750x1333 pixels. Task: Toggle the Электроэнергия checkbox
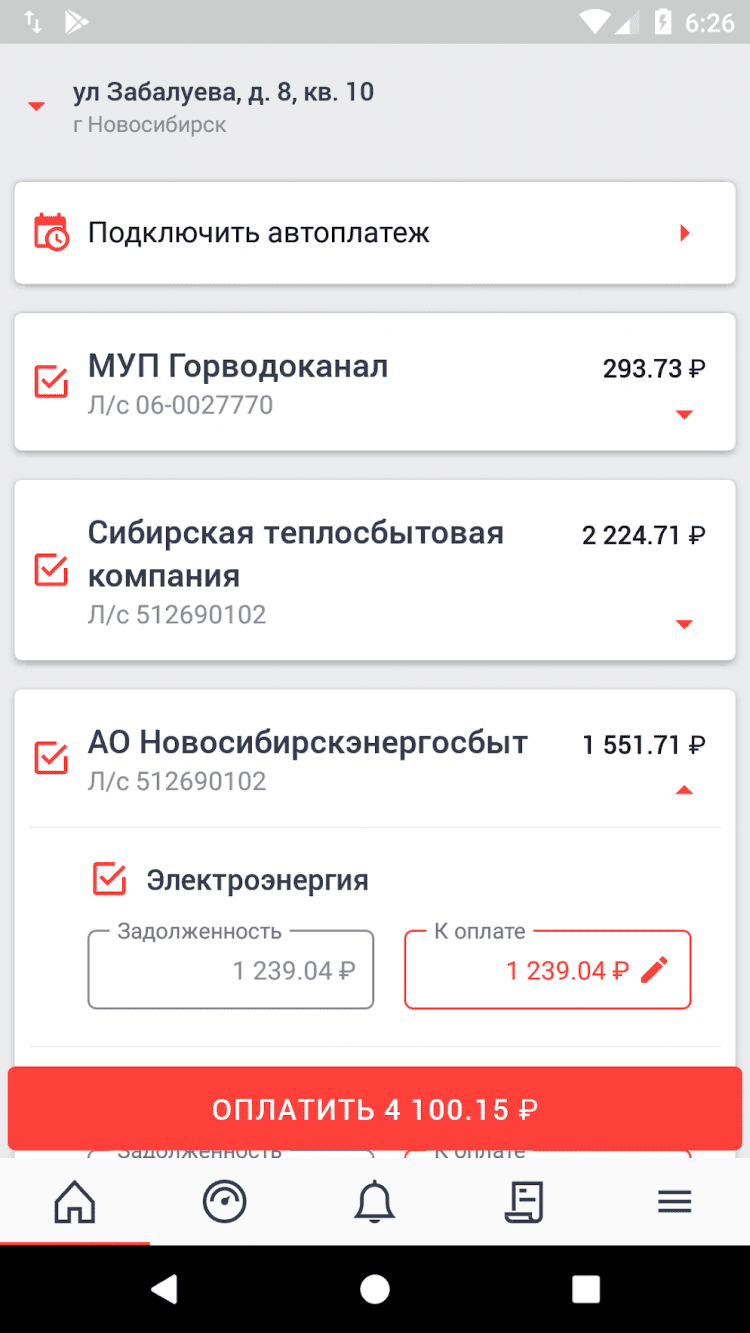point(109,879)
